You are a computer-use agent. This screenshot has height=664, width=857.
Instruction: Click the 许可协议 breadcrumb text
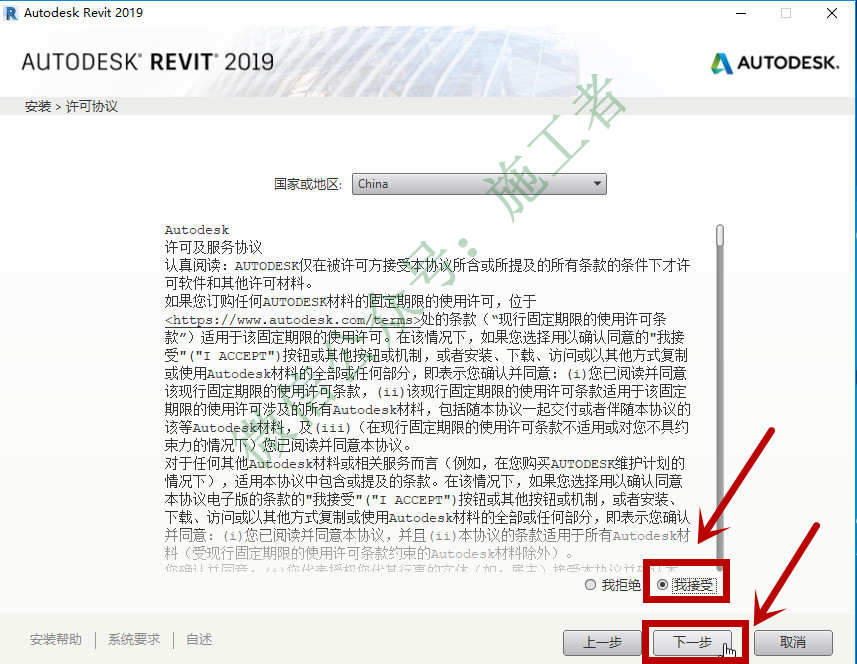[92, 106]
